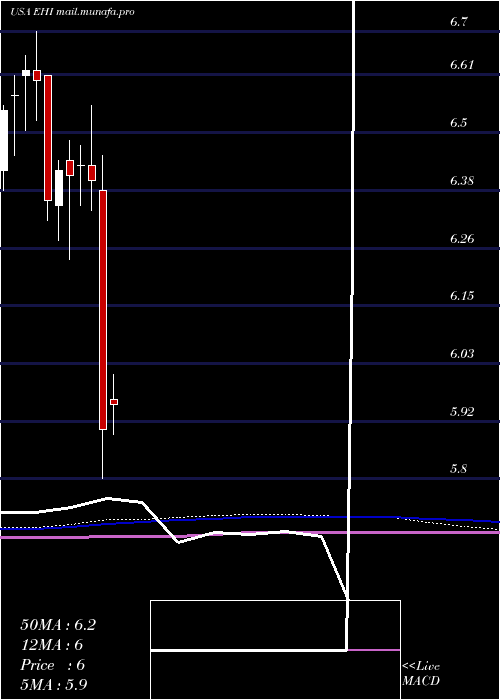Click the 'USA EHI mail.munafa.pro' title text

click(x=72, y=12)
